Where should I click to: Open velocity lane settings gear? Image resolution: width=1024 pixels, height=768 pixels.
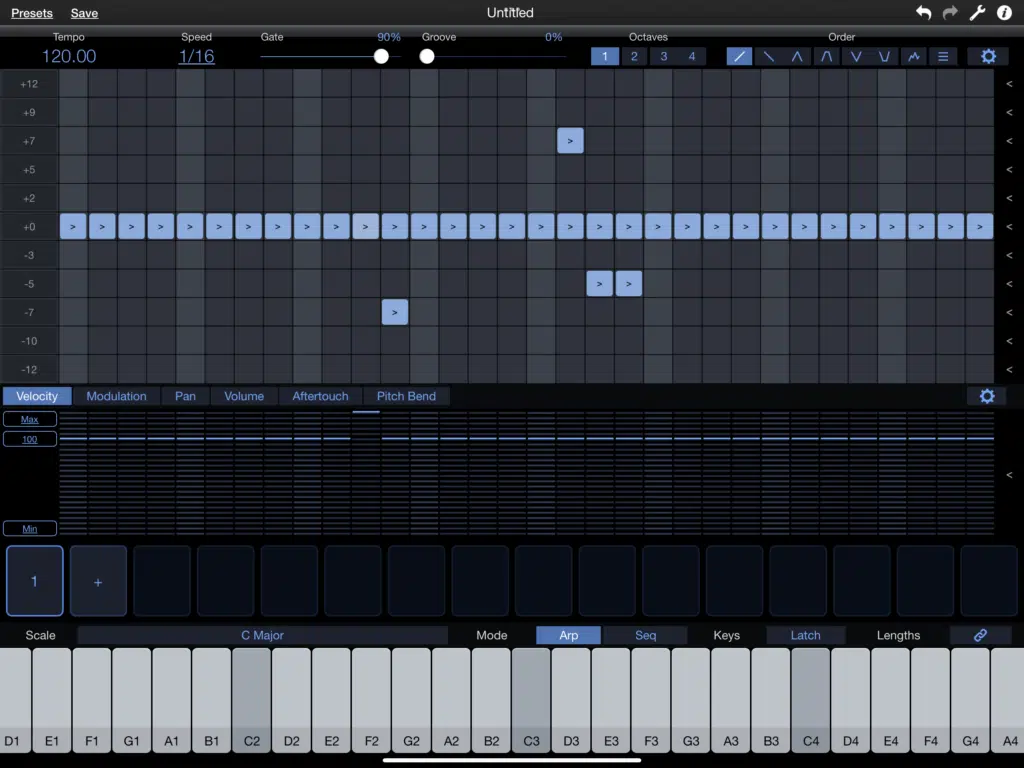(x=987, y=396)
